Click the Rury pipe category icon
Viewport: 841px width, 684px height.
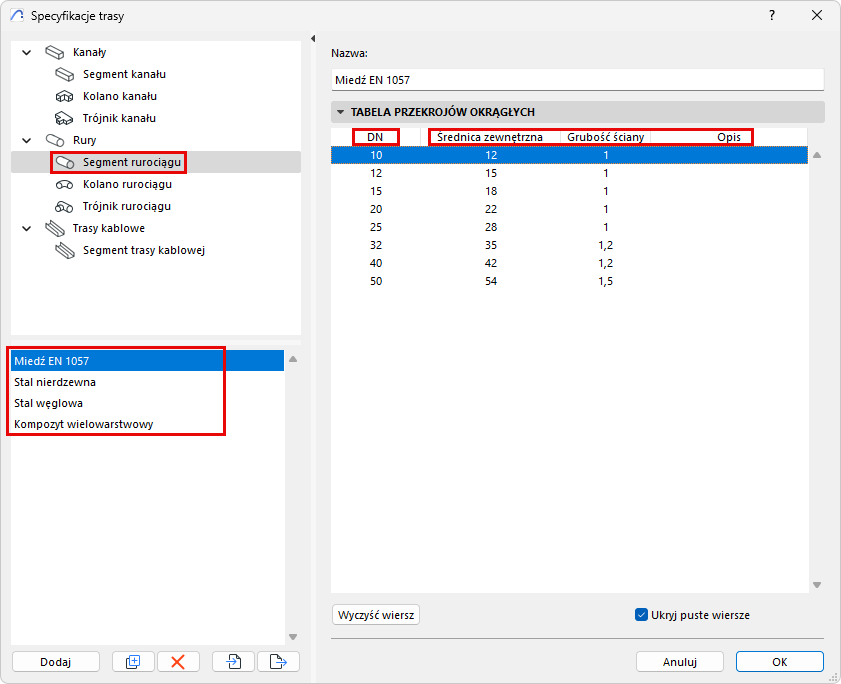(55, 140)
